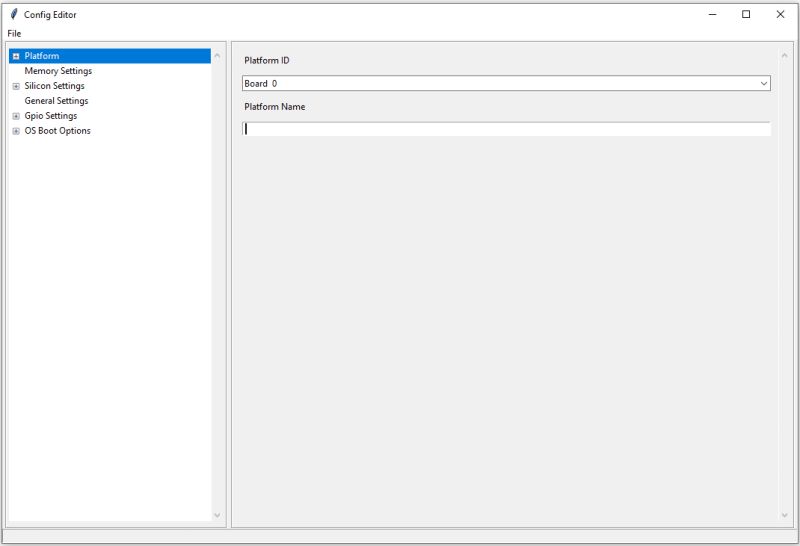Open the File menu
The width and height of the screenshot is (800, 546).
pos(14,34)
